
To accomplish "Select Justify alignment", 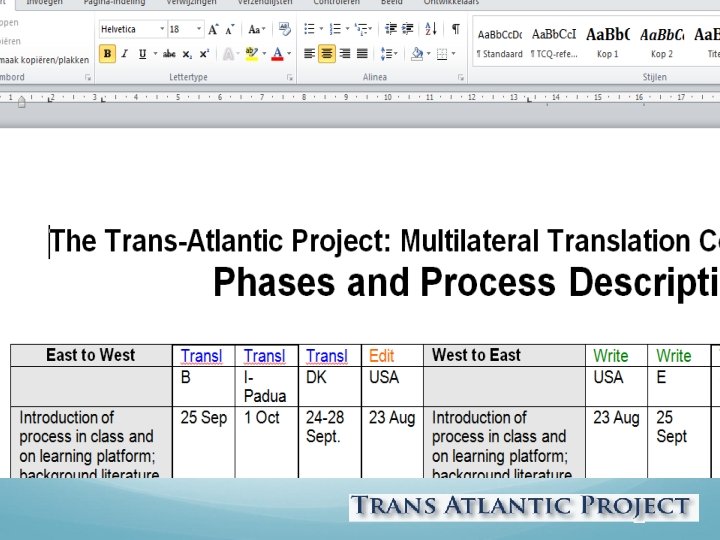I will [362, 54].
